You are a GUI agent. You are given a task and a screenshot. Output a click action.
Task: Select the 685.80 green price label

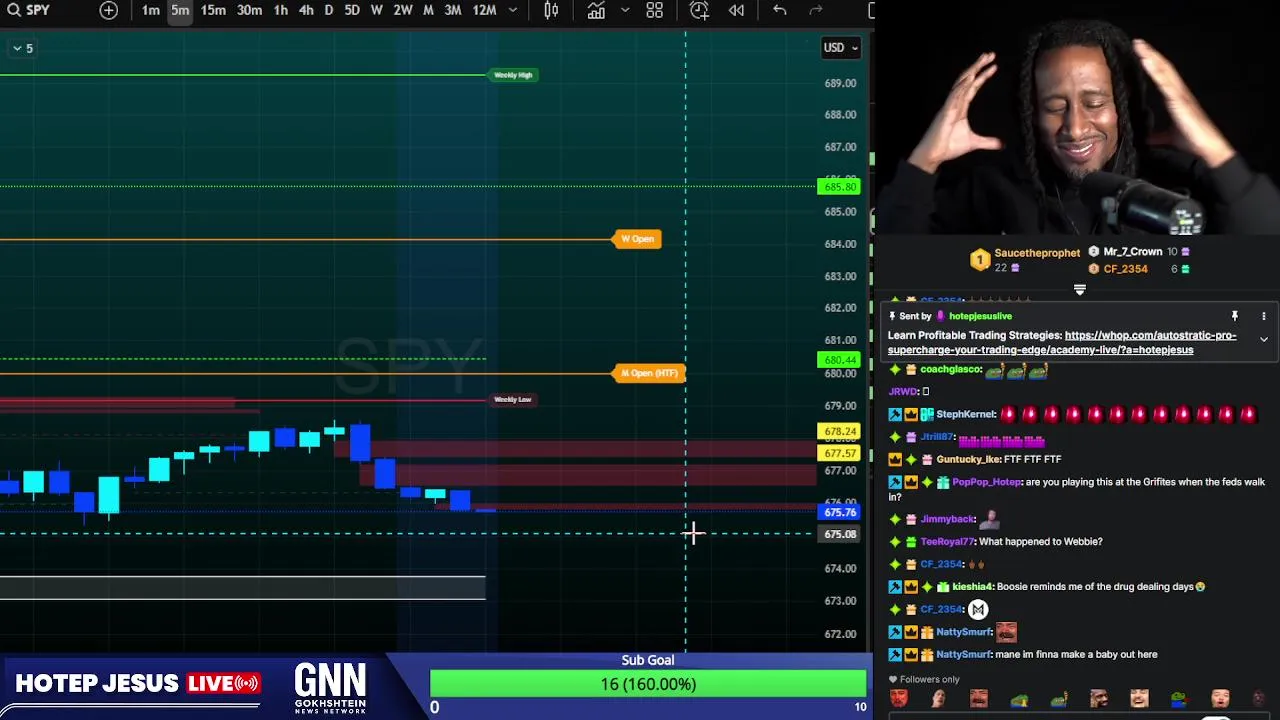(x=839, y=187)
